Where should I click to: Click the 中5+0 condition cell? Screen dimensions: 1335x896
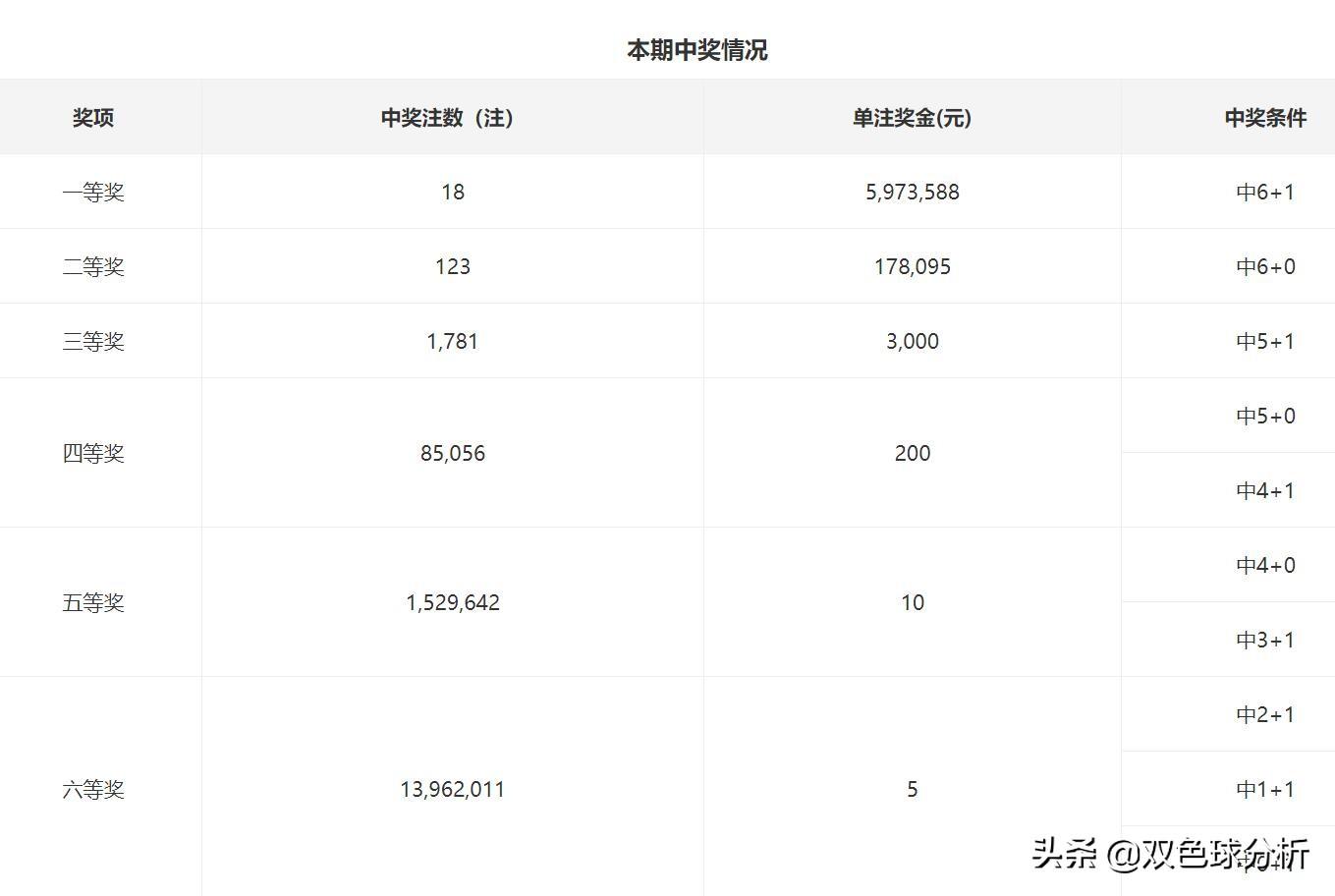(1264, 416)
